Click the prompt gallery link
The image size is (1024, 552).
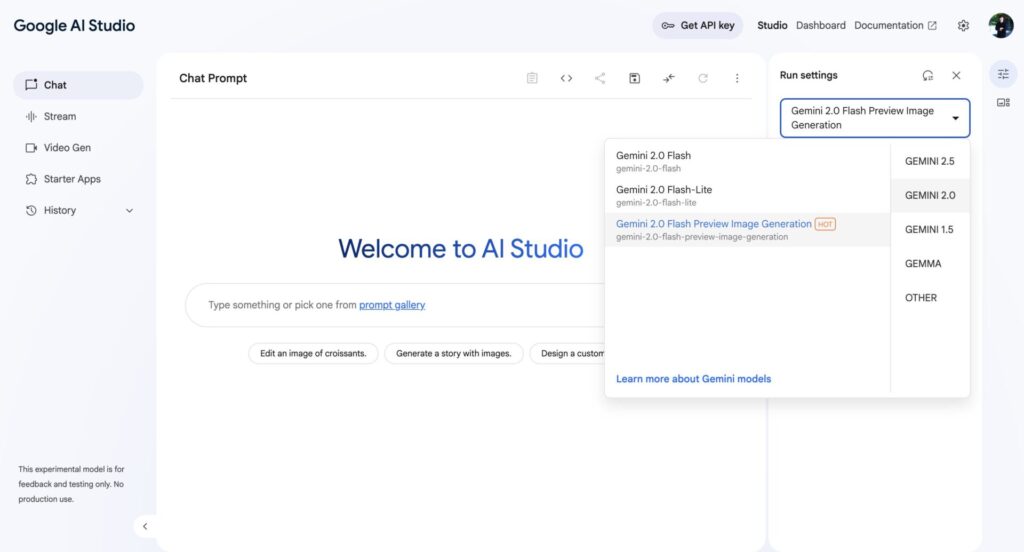coord(392,305)
